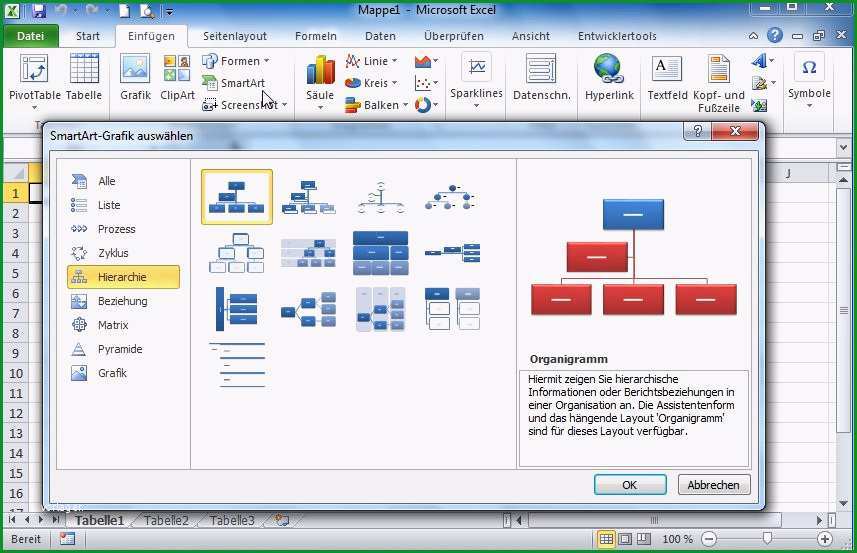Switch to the Seitenlayout ribbon tab
Screen dimensions: 857x553
(x=235, y=36)
